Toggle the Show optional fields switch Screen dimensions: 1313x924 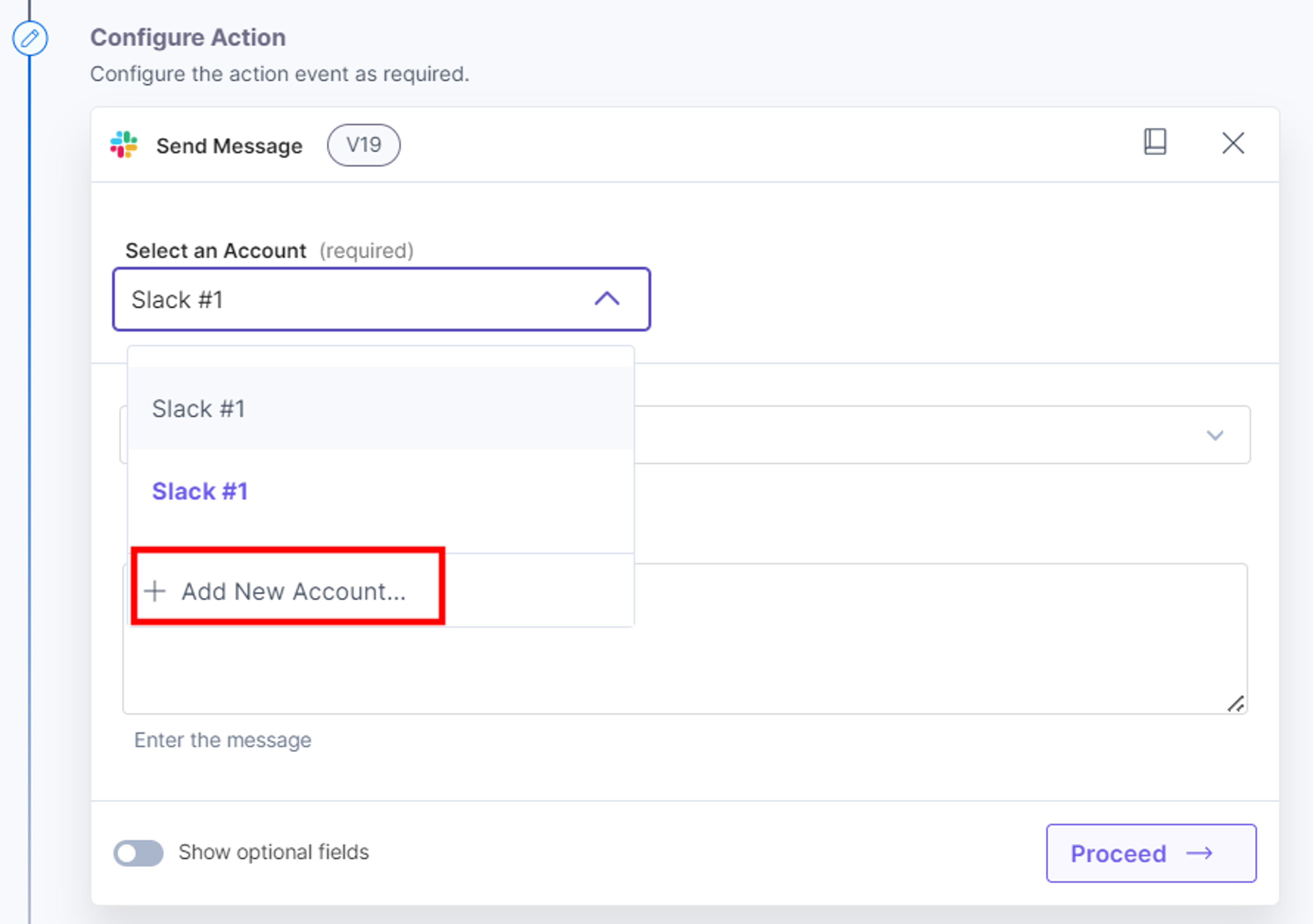click(x=138, y=853)
